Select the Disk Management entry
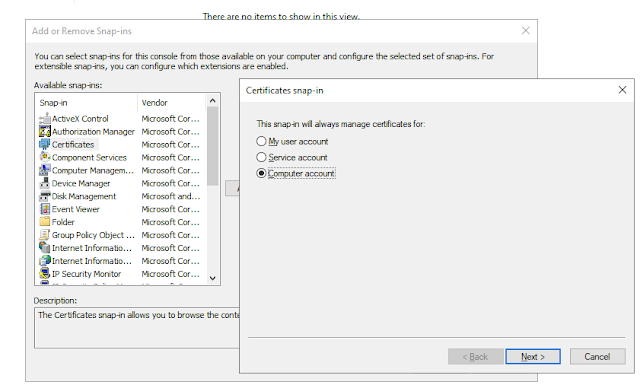This screenshot has width=640, height=388. tap(84, 196)
